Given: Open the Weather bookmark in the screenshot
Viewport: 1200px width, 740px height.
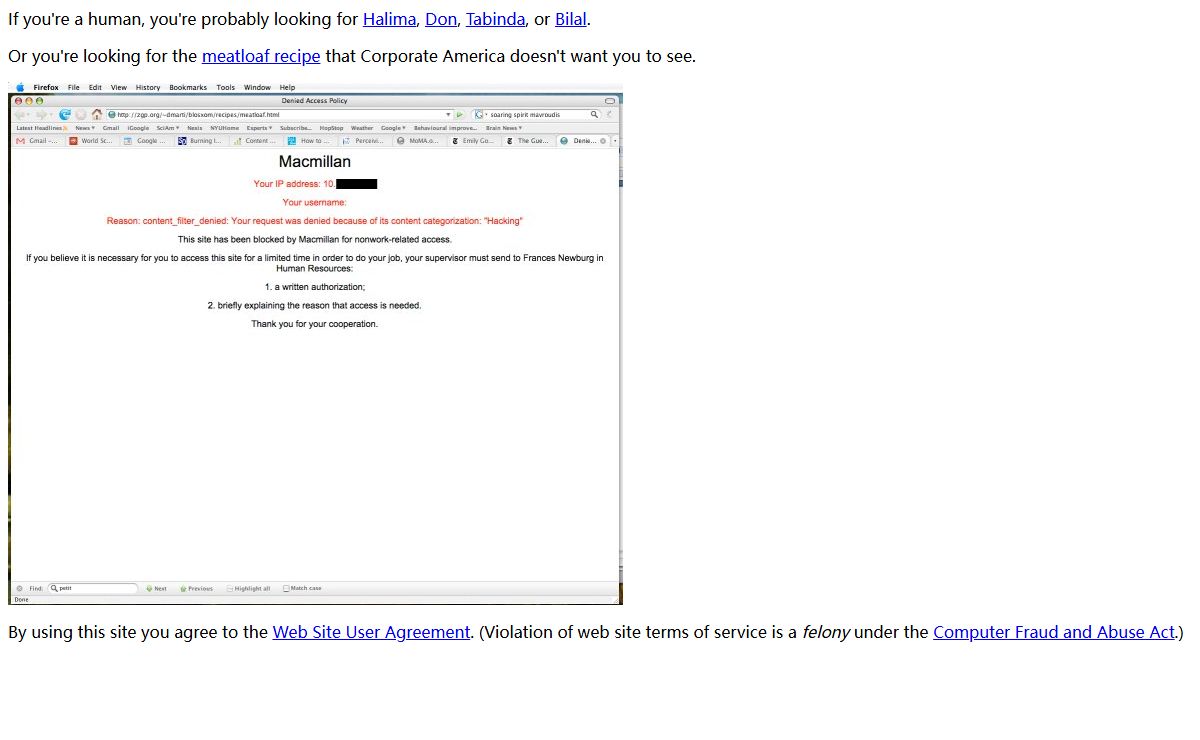Looking at the screenshot, I should pos(362,128).
